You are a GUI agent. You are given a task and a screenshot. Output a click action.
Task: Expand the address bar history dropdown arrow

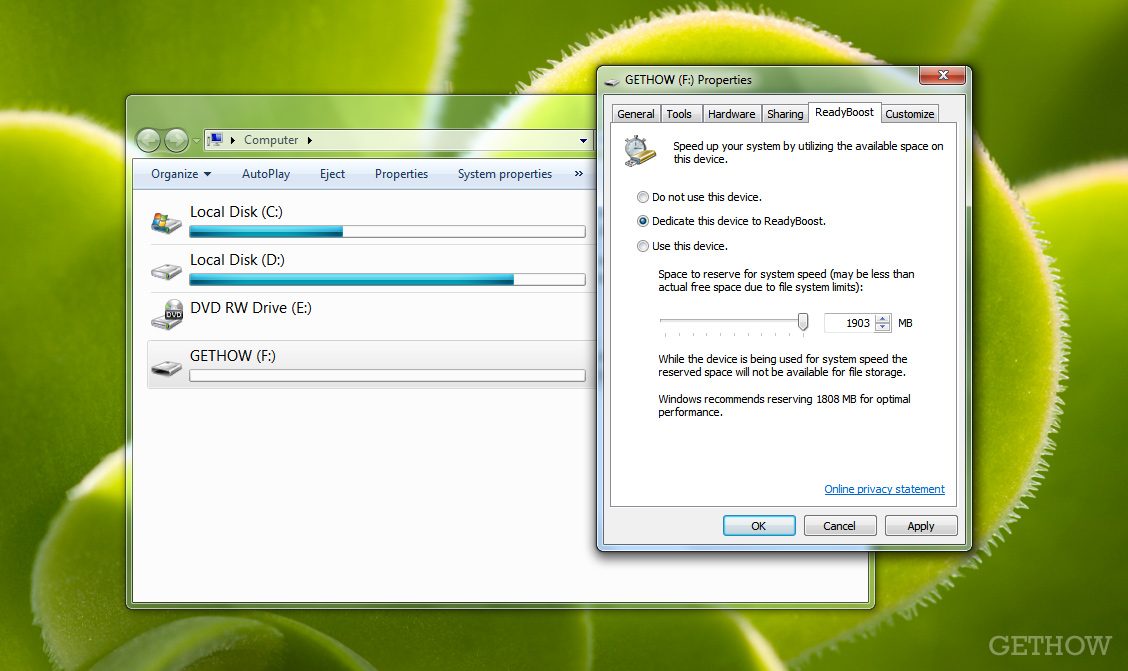(x=583, y=140)
